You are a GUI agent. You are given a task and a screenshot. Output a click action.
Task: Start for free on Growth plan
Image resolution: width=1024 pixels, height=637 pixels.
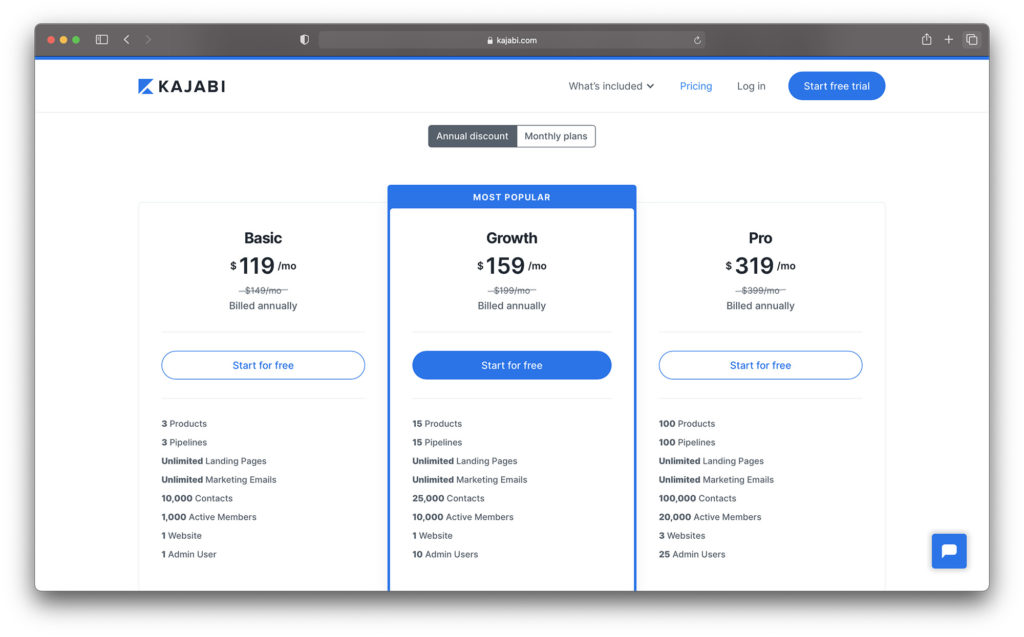[x=512, y=365]
